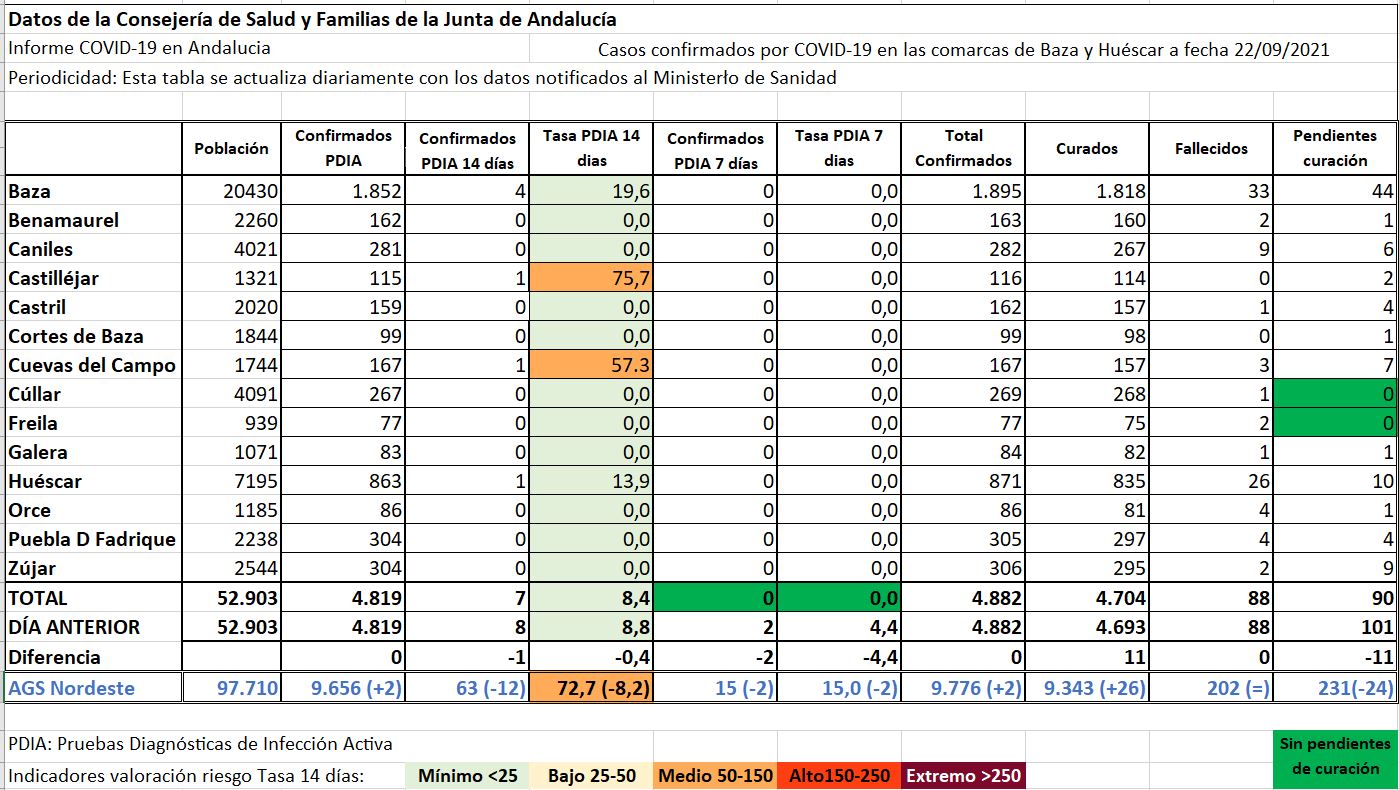This screenshot has width=1399, height=790.
Task: Select the green pending cell for Cúllar
Action: pos(1336,394)
